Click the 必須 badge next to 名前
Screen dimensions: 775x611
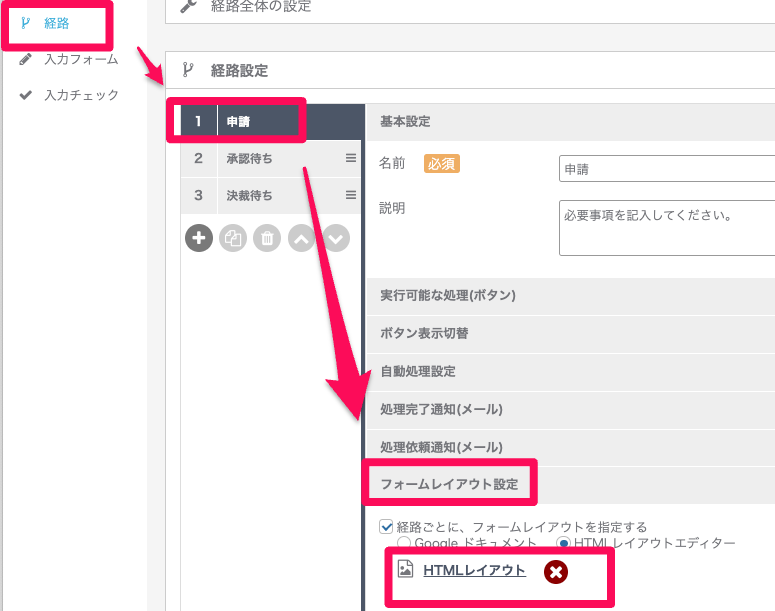pos(442,164)
